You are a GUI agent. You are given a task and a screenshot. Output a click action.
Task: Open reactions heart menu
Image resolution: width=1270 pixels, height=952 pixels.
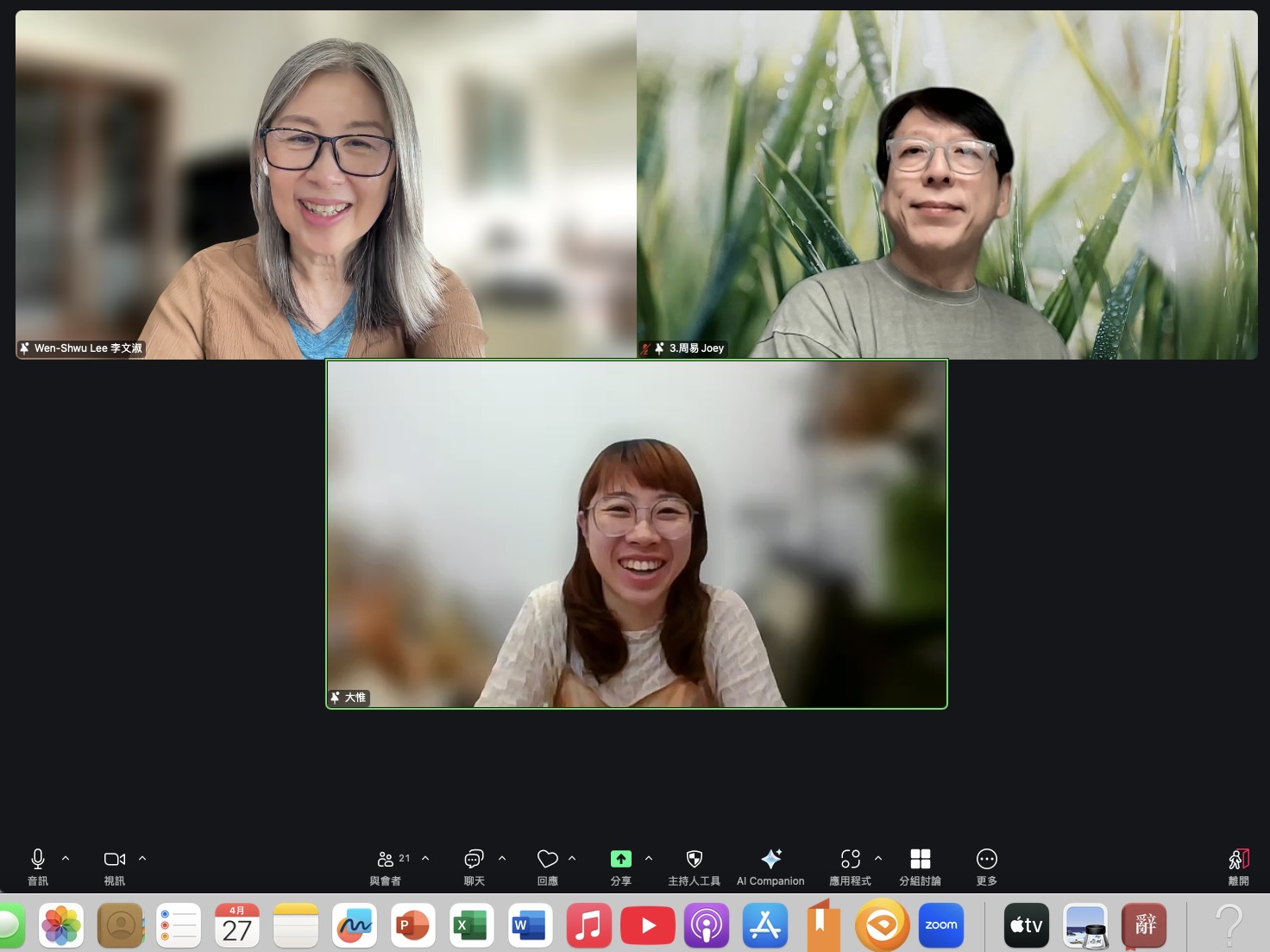pos(547,859)
